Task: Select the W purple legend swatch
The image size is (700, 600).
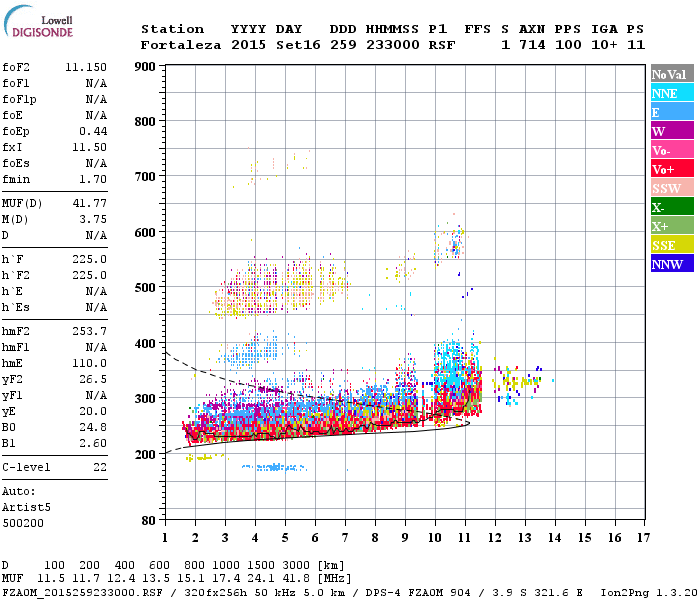Action: 672,131
